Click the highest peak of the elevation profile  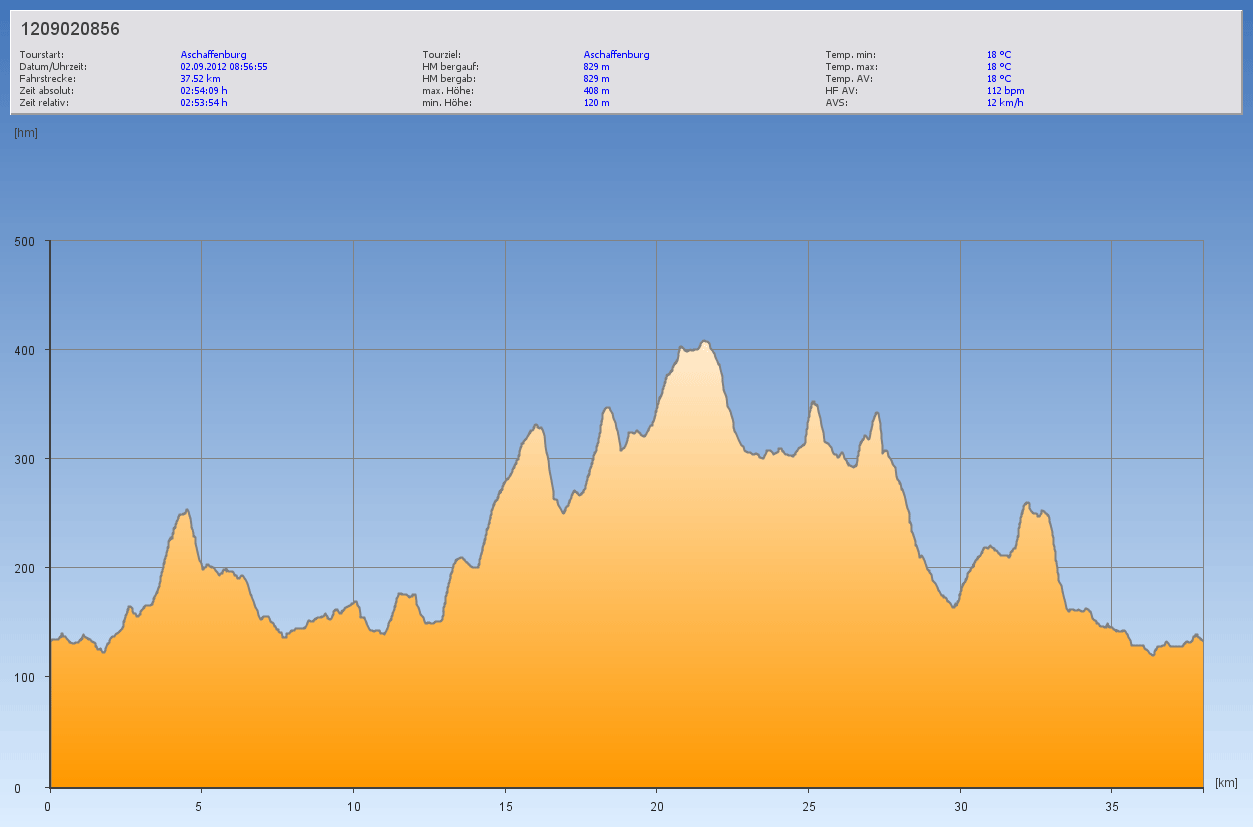(x=705, y=342)
